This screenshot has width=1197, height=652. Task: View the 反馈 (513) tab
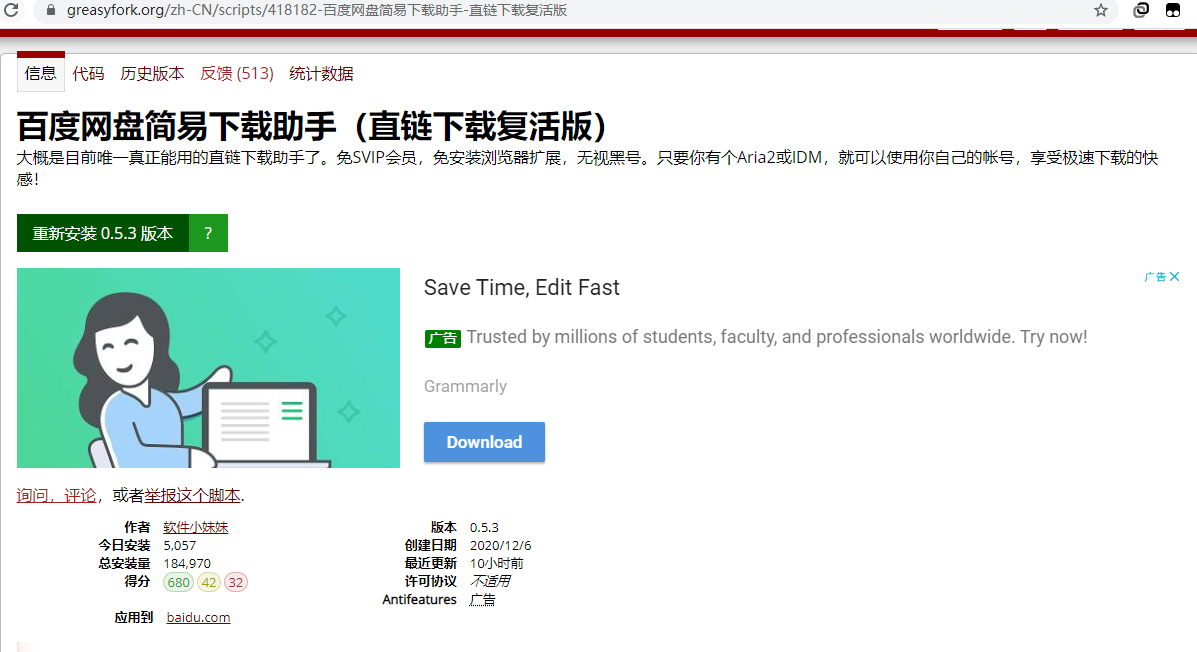[x=236, y=72]
